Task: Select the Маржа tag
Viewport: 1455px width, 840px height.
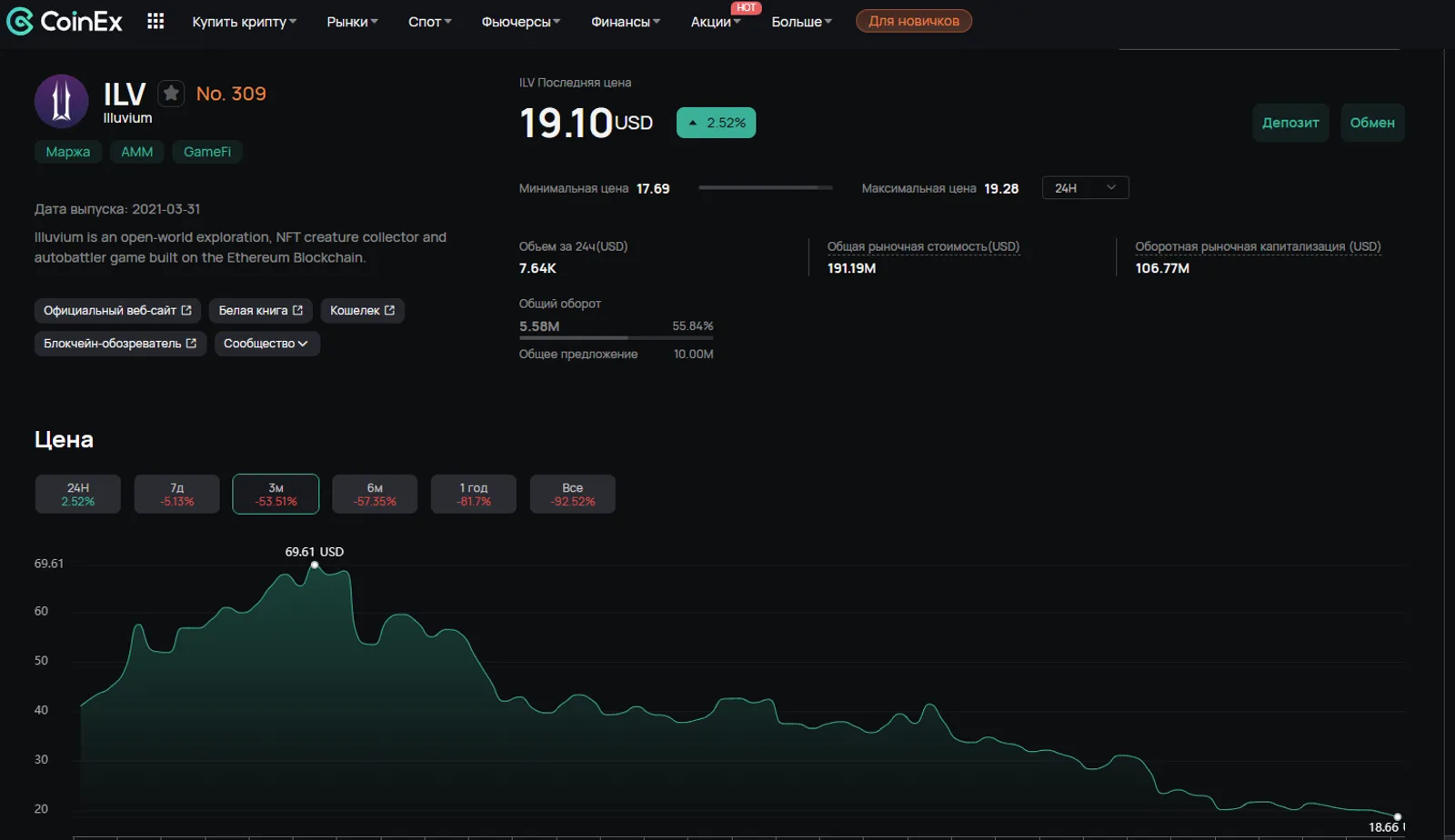Action: 68,152
